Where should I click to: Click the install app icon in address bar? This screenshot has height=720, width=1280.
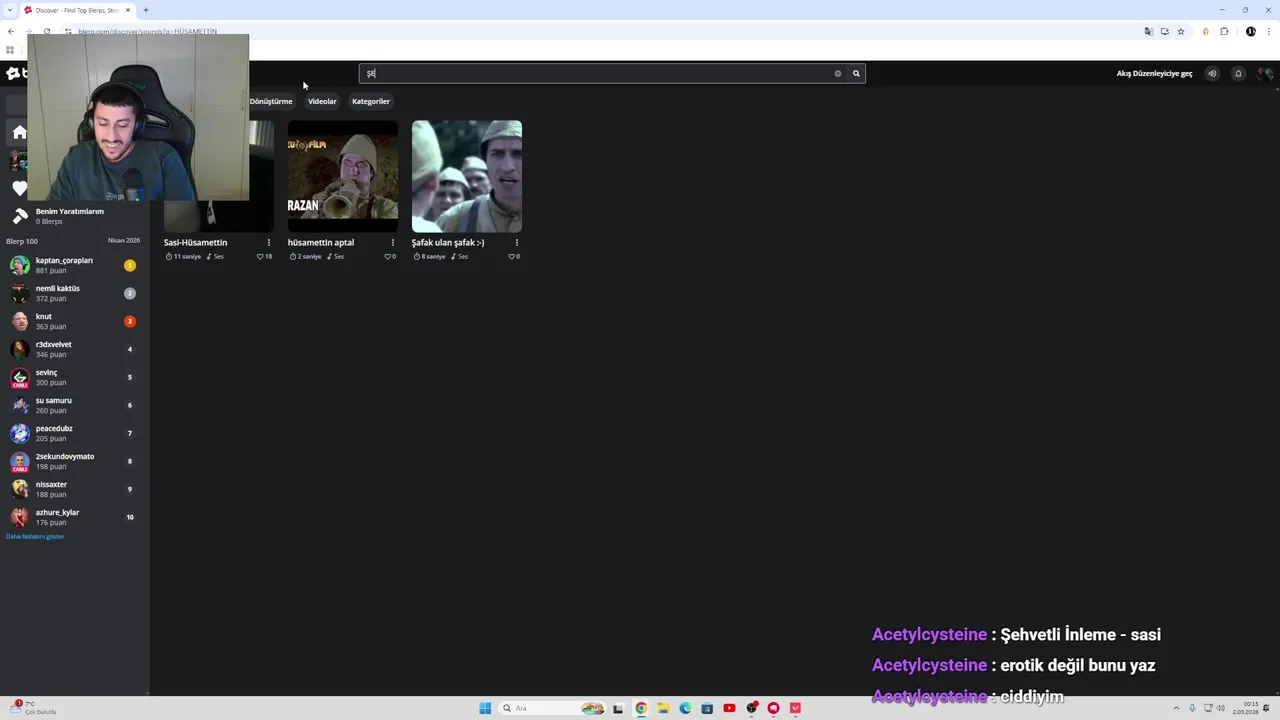click(x=1164, y=31)
